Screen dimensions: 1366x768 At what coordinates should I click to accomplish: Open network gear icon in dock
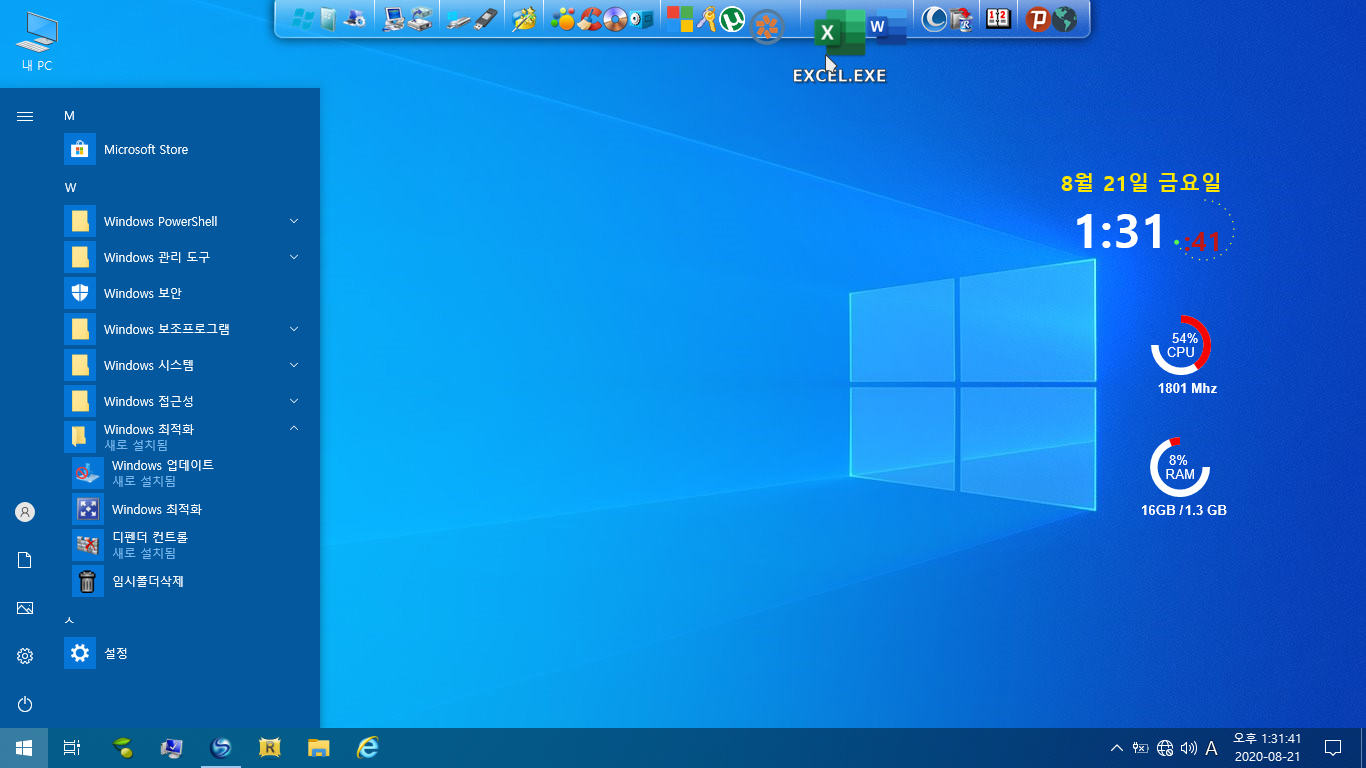click(353, 19)
